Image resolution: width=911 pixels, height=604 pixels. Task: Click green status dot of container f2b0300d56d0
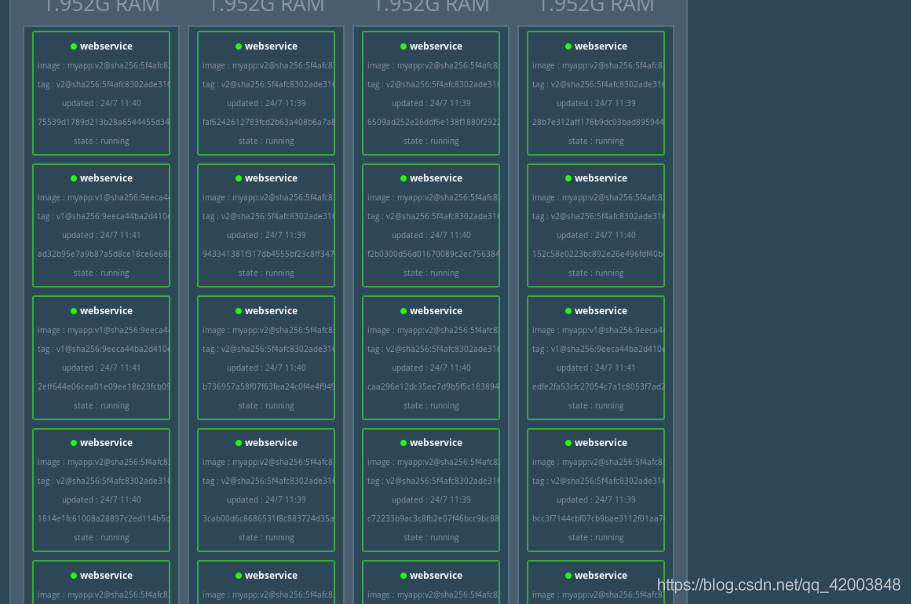pos(404,178)
